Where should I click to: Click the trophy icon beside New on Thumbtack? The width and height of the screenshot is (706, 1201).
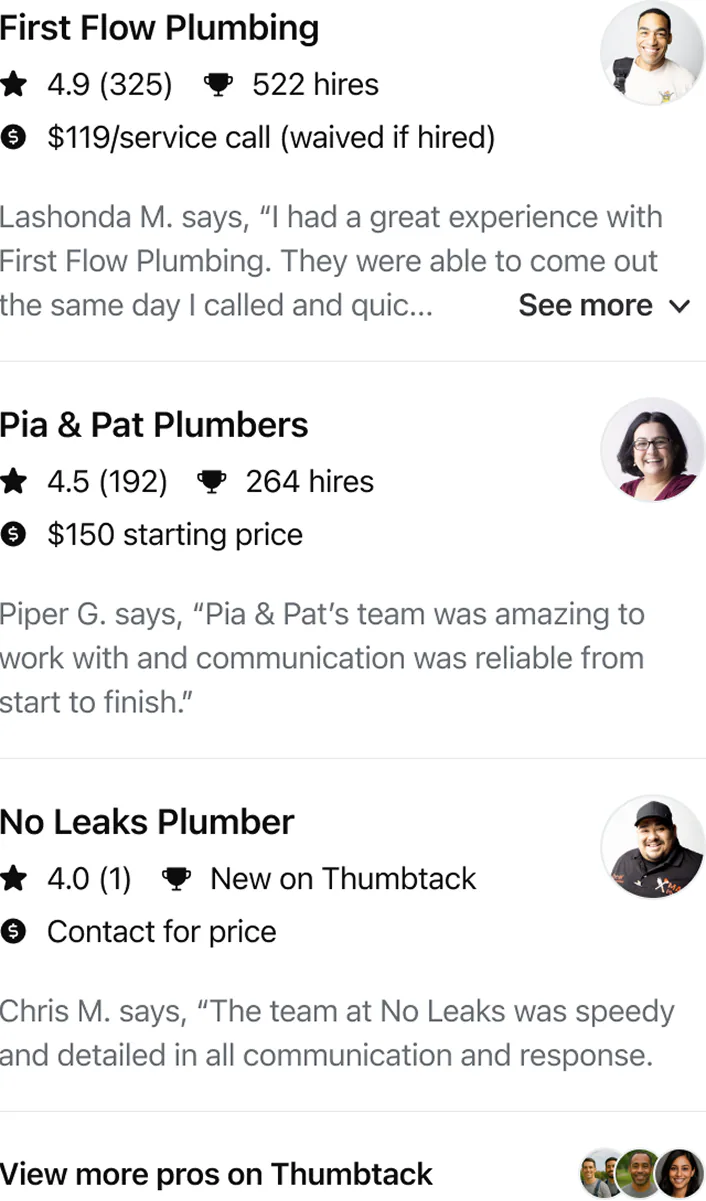(178, 878)
